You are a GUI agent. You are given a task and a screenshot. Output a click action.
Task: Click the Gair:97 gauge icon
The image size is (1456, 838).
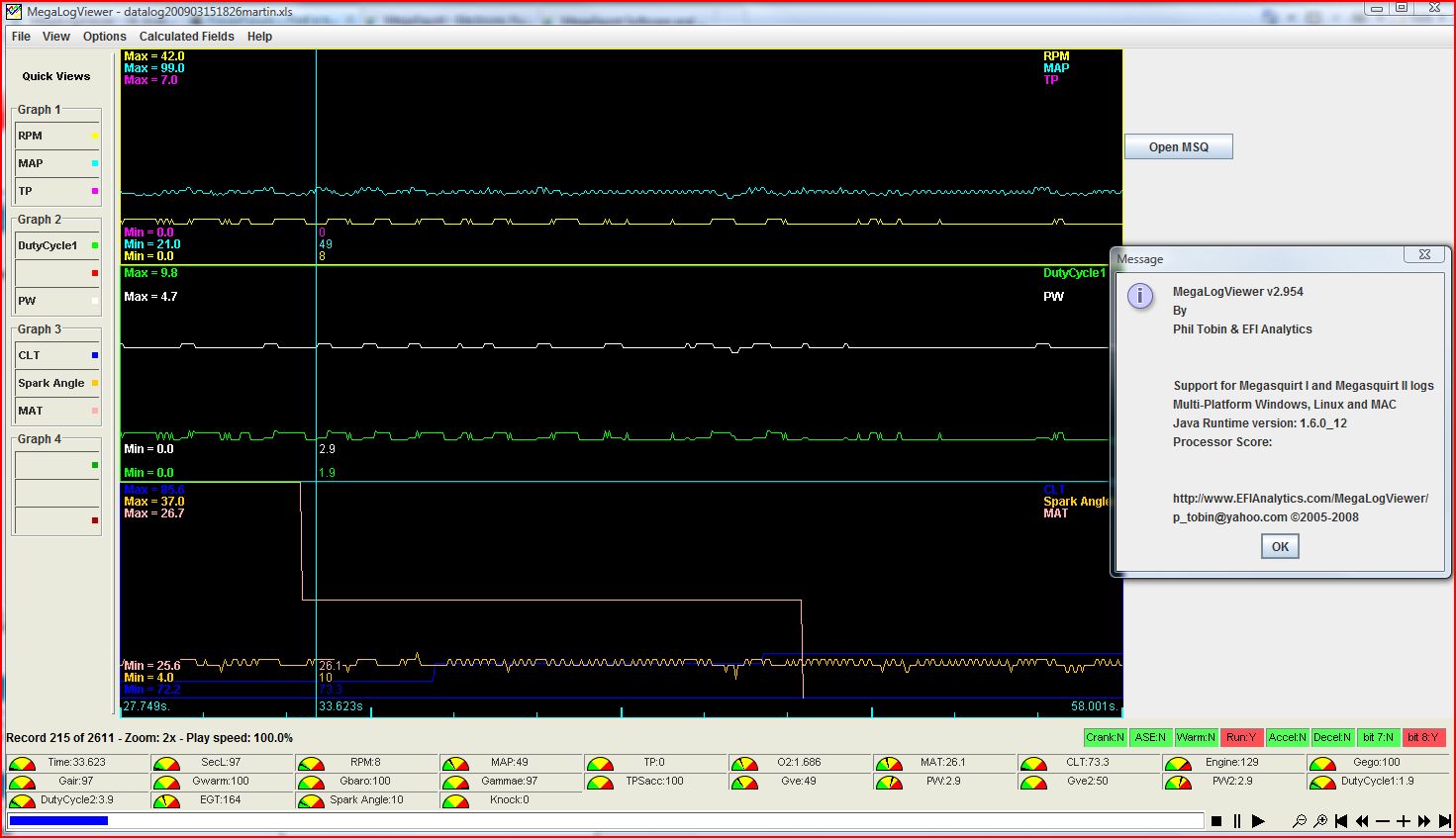coord(22,782)
